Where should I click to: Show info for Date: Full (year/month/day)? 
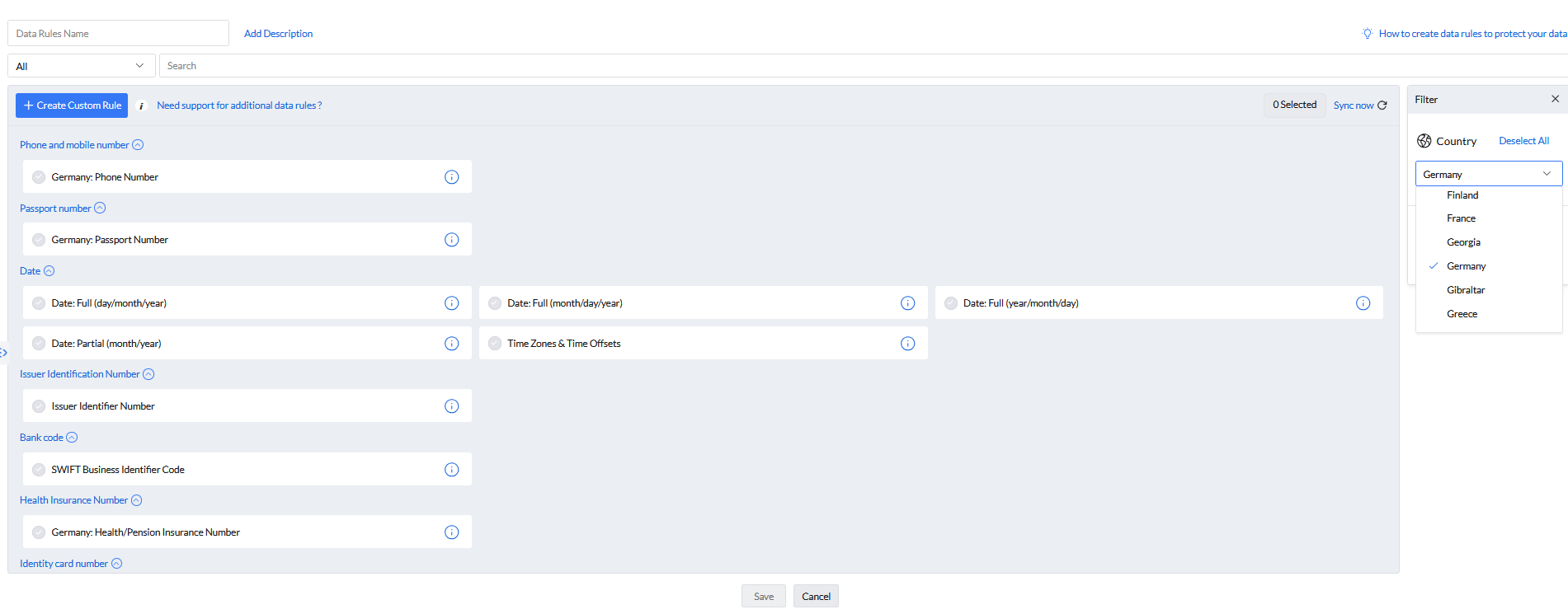[1363, 303]
